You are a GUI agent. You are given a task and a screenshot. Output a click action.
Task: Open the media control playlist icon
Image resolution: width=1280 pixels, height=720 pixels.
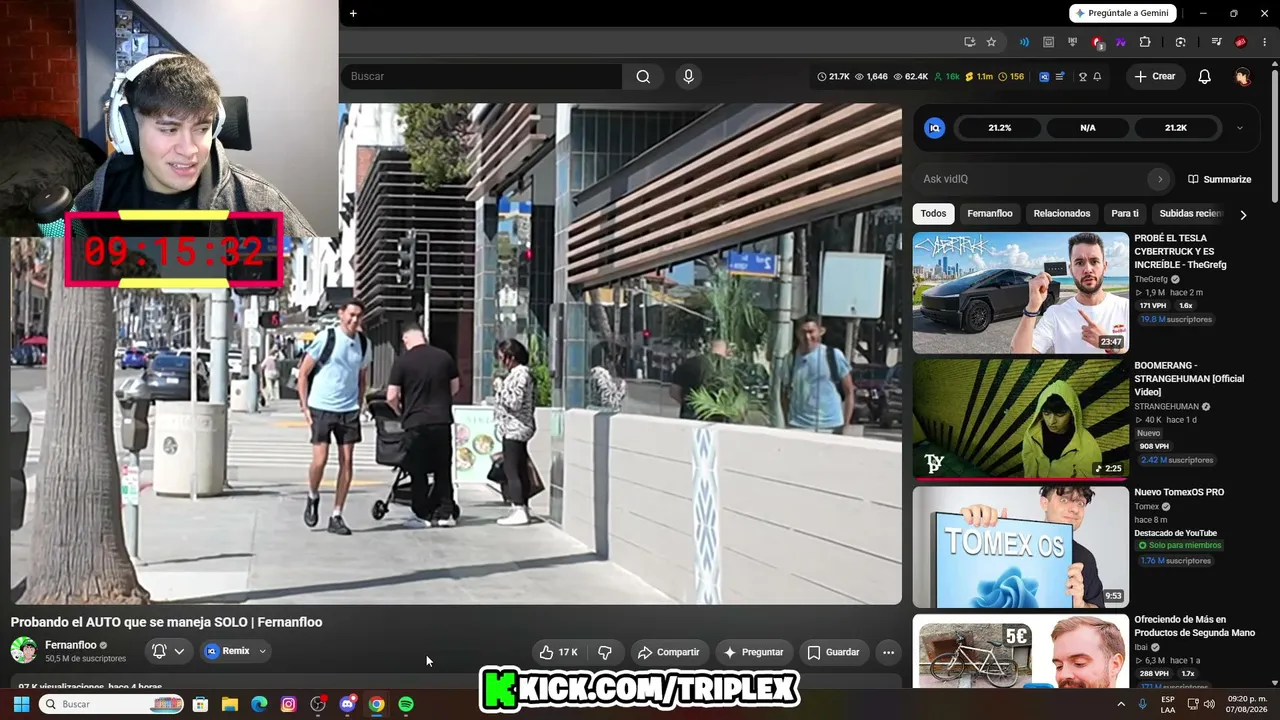[1216, 42]
